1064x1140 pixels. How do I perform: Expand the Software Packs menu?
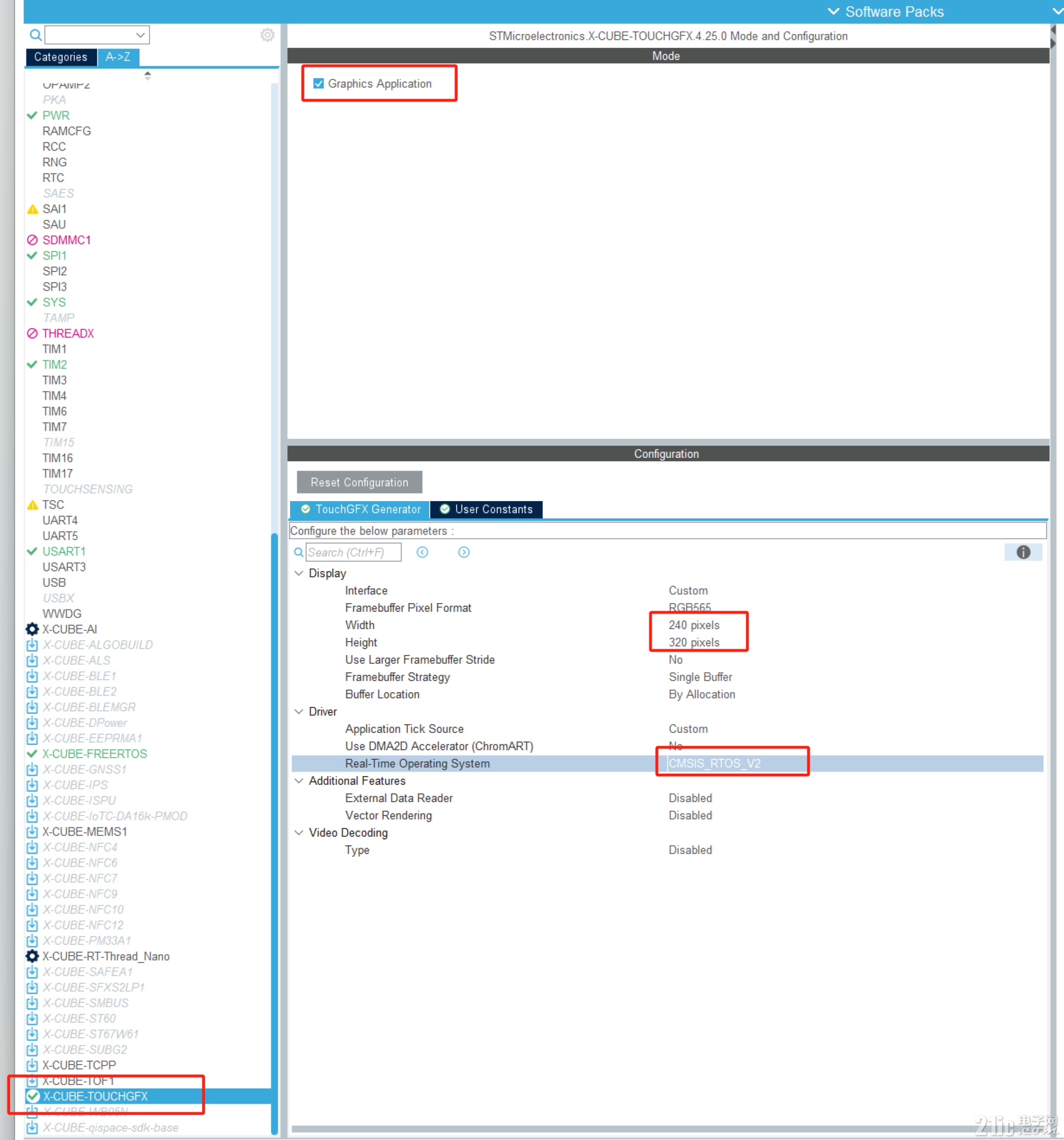click(x=885, y=12)
